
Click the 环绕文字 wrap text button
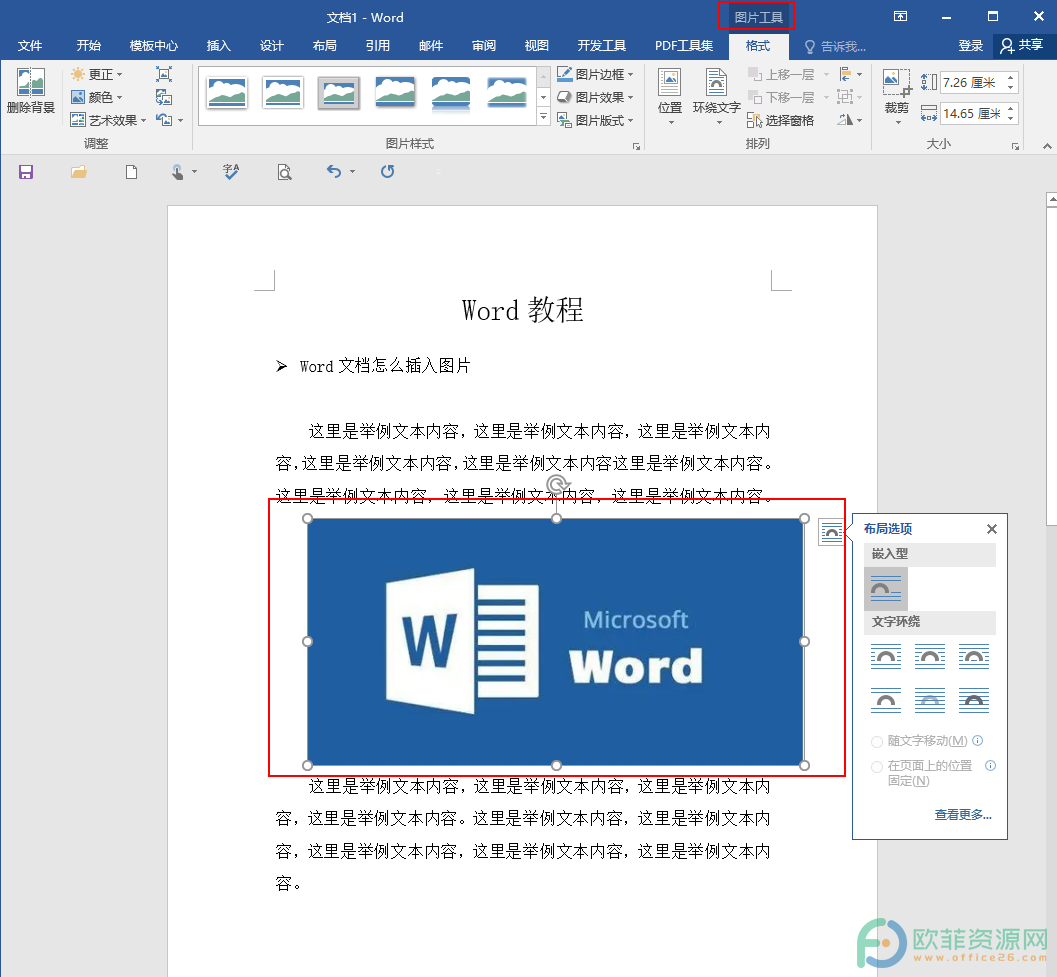(x=717, y=96)
